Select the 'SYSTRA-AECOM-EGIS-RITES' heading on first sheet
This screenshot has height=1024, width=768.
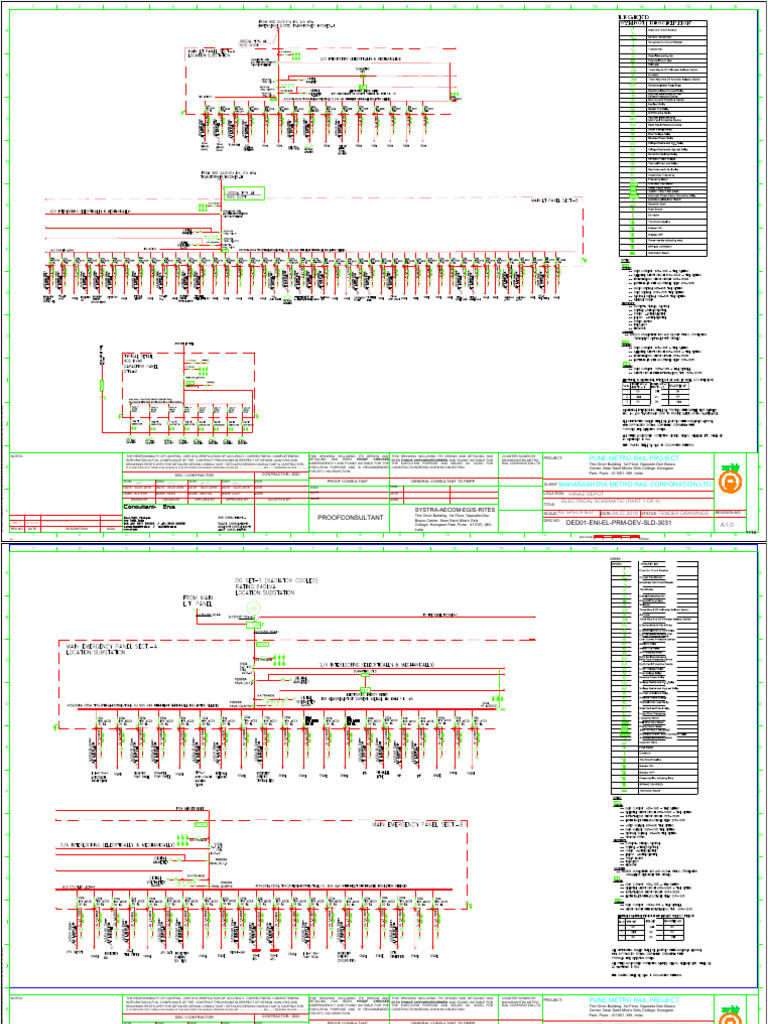coord(455,509)
